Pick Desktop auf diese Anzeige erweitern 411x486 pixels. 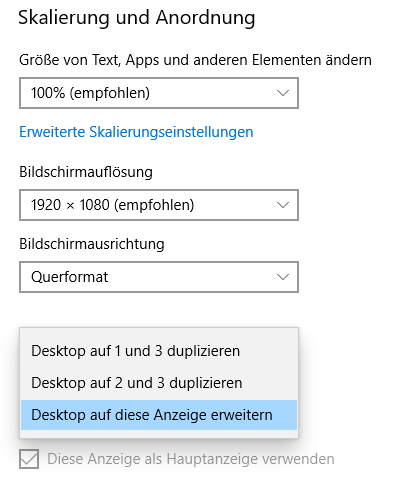(x=159, y=415)
